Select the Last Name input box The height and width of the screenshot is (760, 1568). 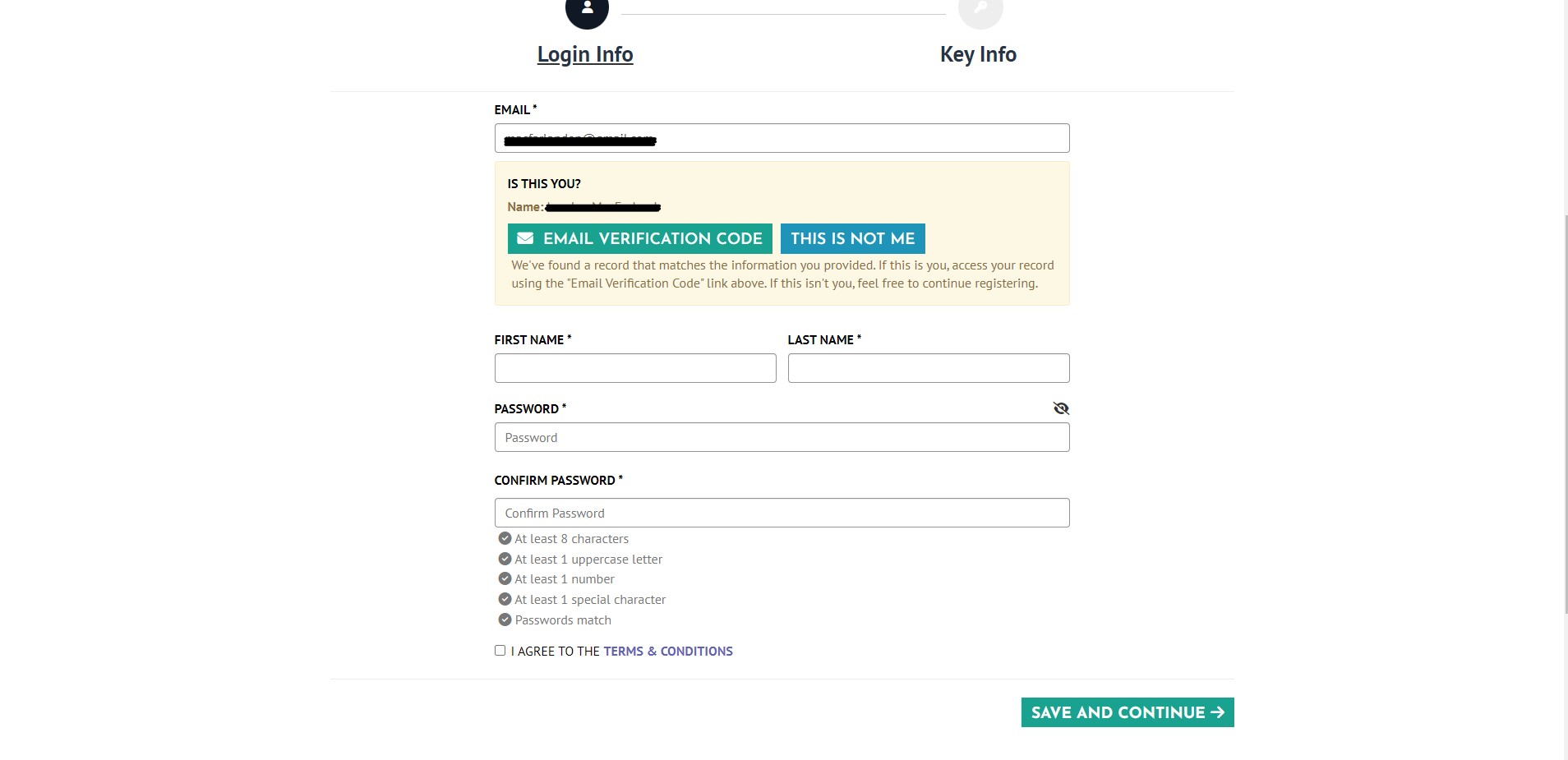[x=929, y=368]
